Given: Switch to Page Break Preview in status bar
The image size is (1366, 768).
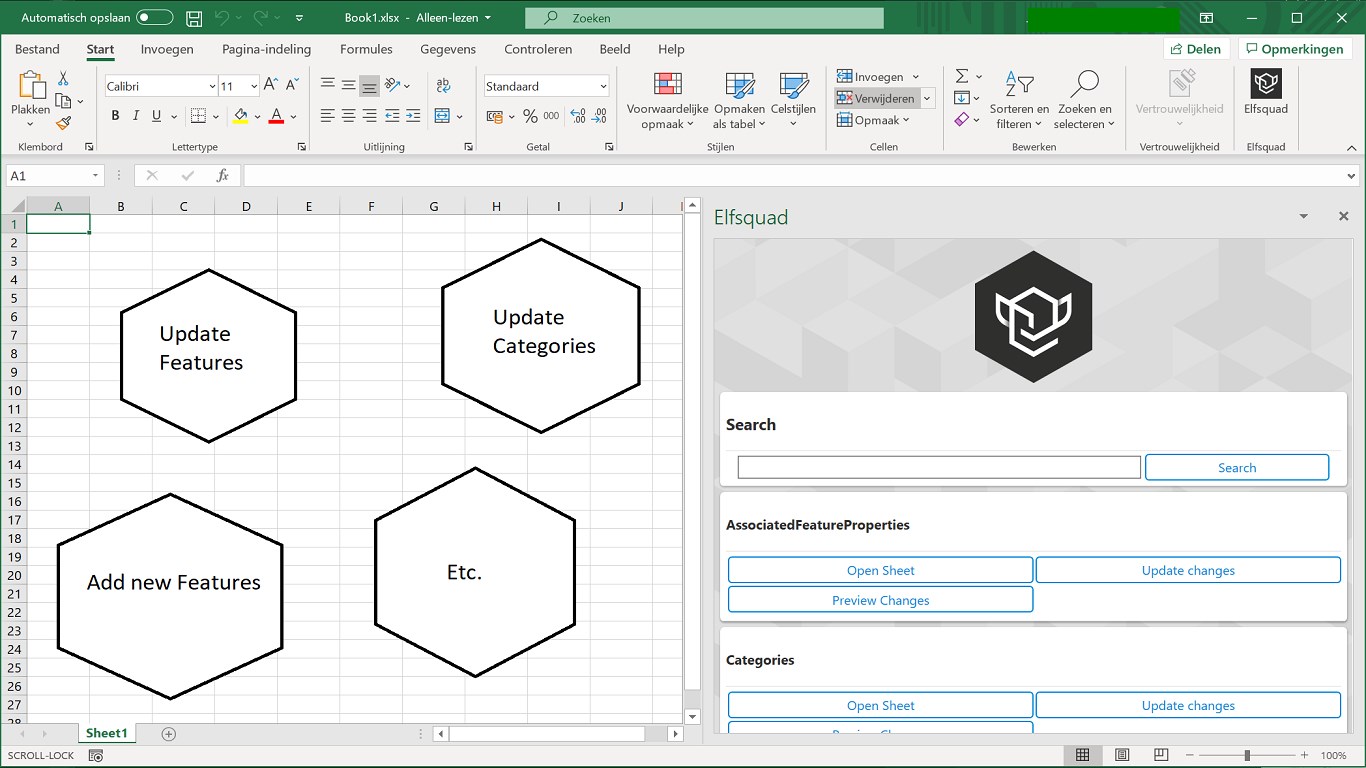Looking at the screenshot, I should (x=1161, y=755).
